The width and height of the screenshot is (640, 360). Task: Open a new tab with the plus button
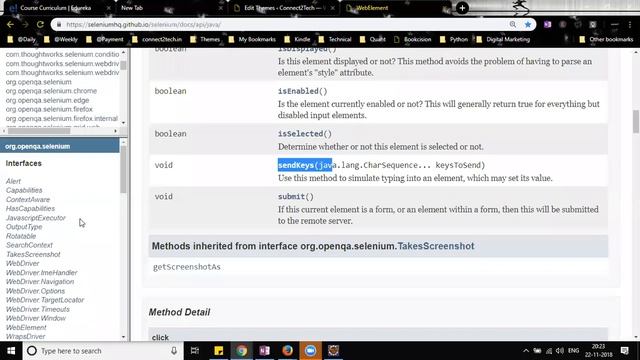click(462, 8)
